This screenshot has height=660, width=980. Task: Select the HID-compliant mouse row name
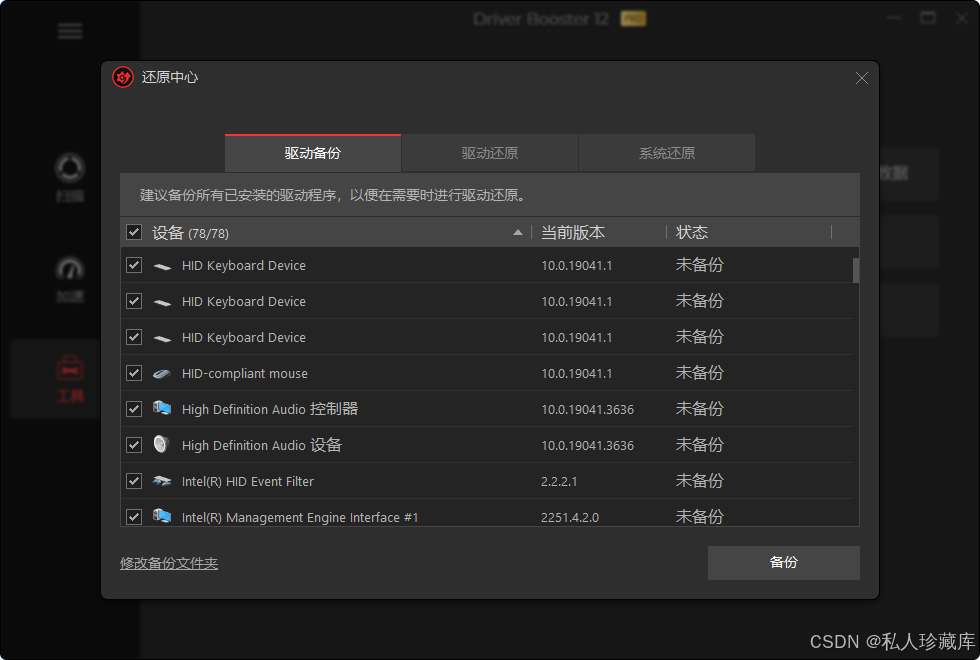tap(245, 374)
